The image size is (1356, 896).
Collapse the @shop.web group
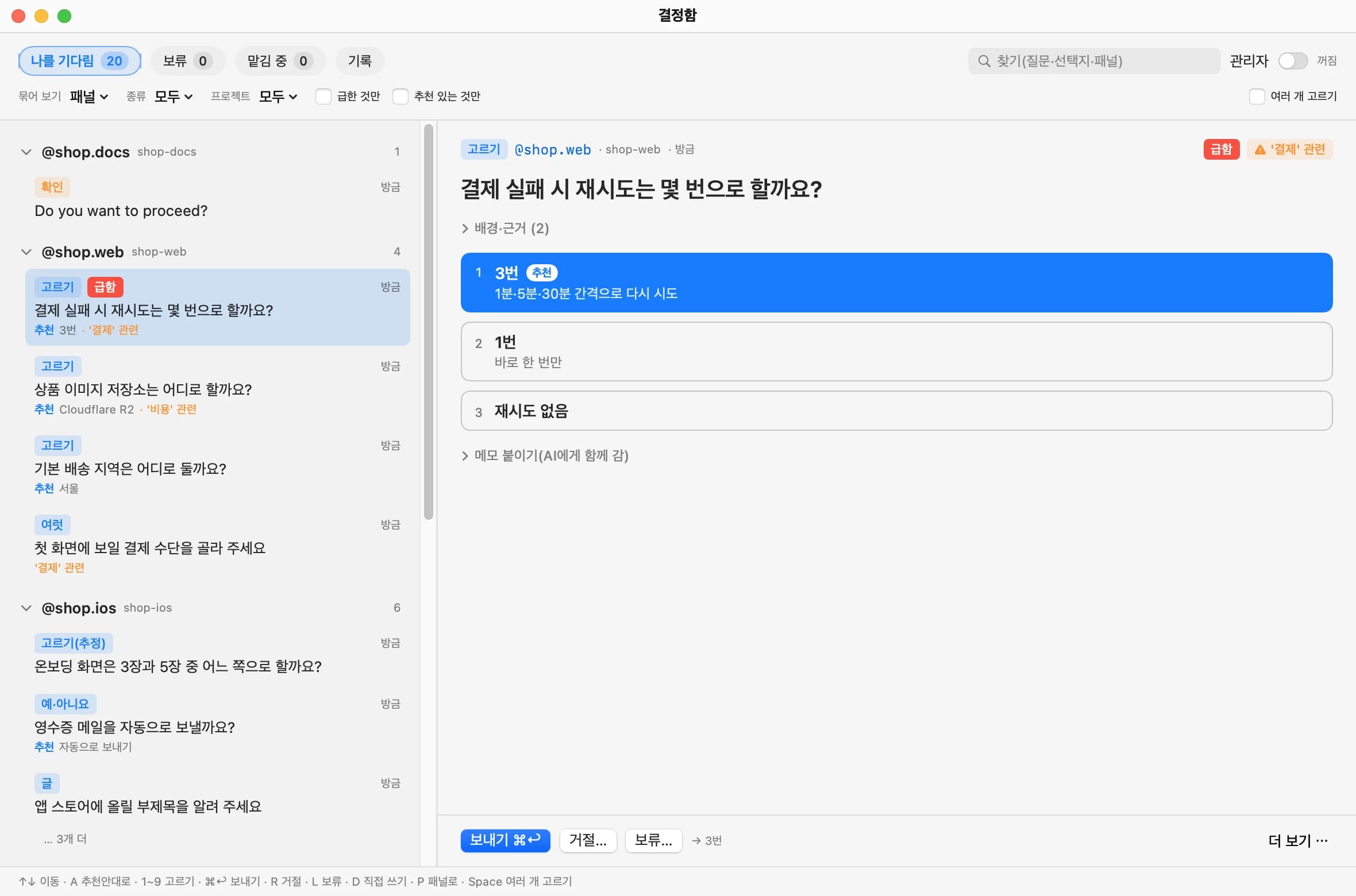[x=26, y=252]
